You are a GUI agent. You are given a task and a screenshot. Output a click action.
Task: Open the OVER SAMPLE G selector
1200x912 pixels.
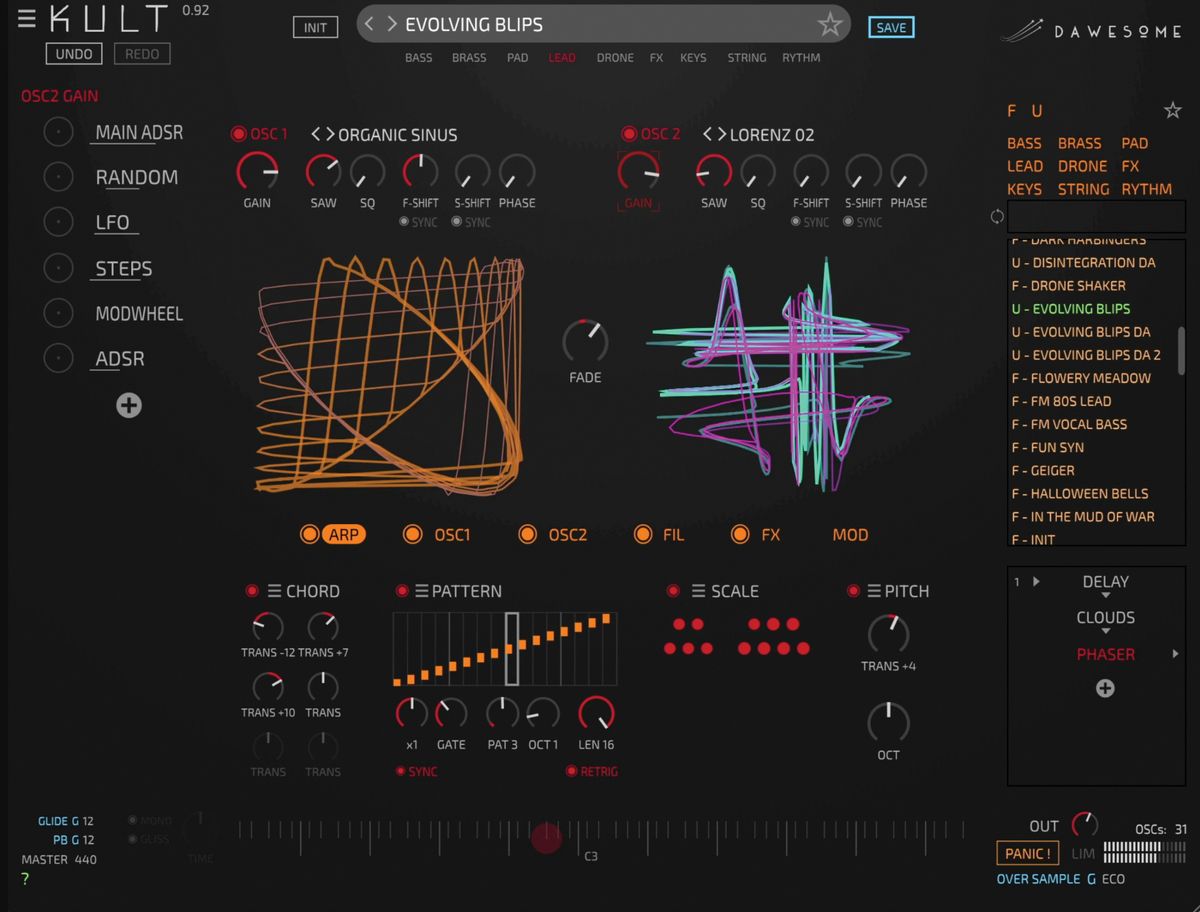tap(1046, 879)
